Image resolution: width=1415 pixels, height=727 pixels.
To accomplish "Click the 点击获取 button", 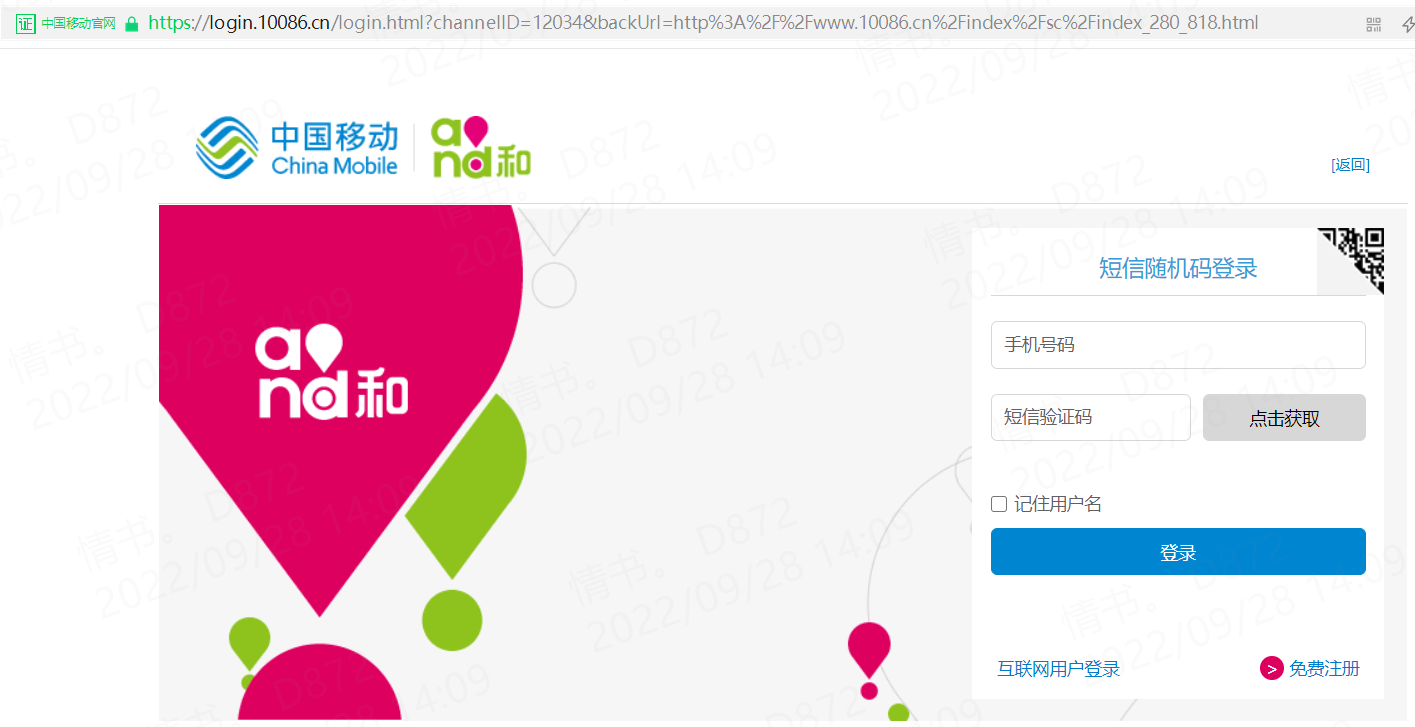I will point(1284,418).
